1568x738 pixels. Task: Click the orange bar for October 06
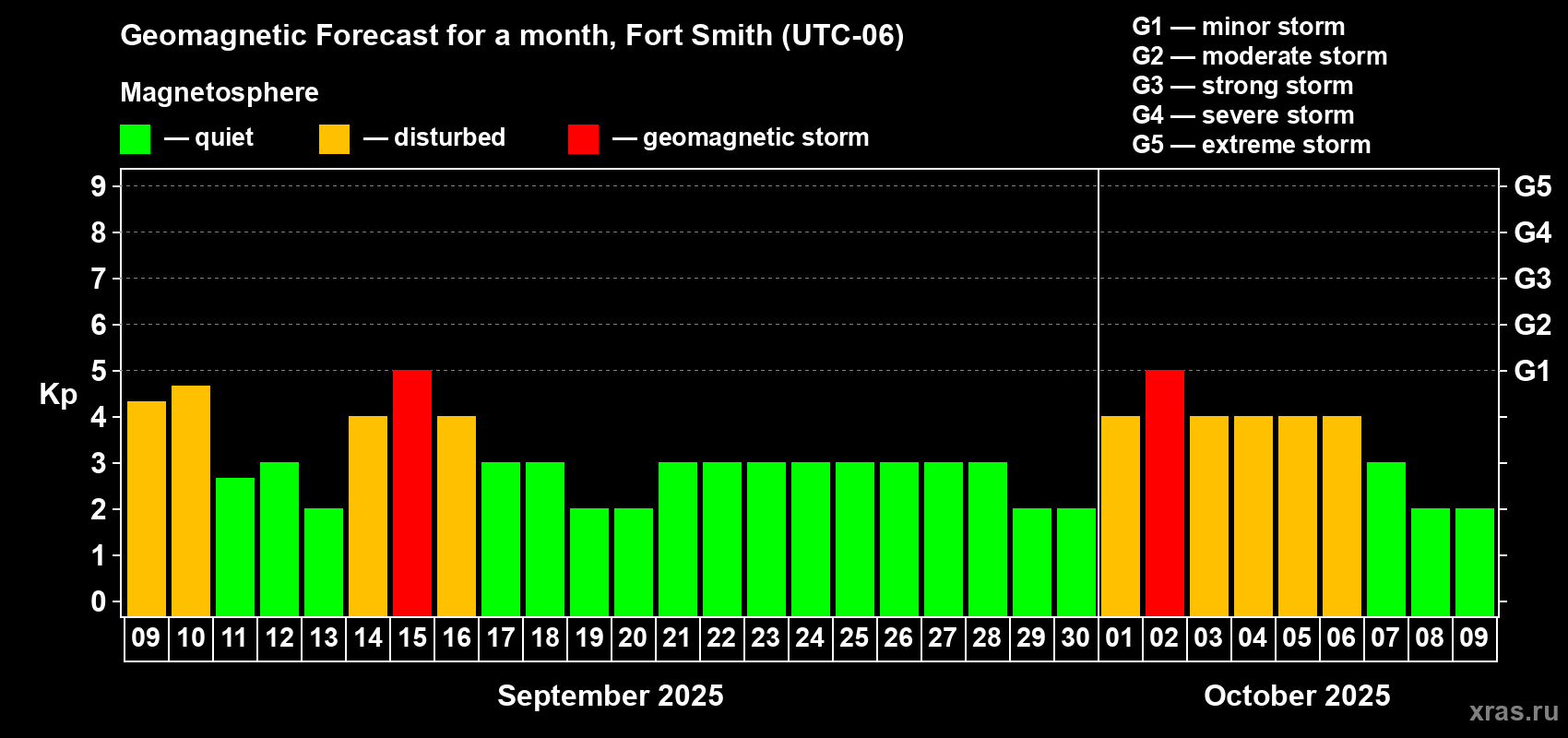(1342, 516)
